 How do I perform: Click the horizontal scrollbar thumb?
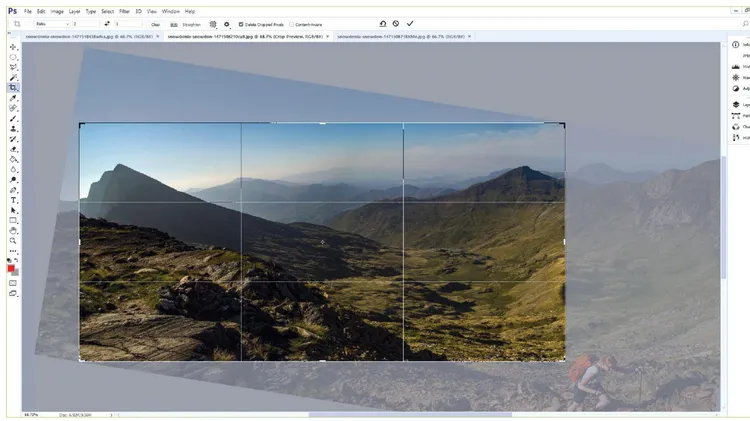click(x=410, y=415)
